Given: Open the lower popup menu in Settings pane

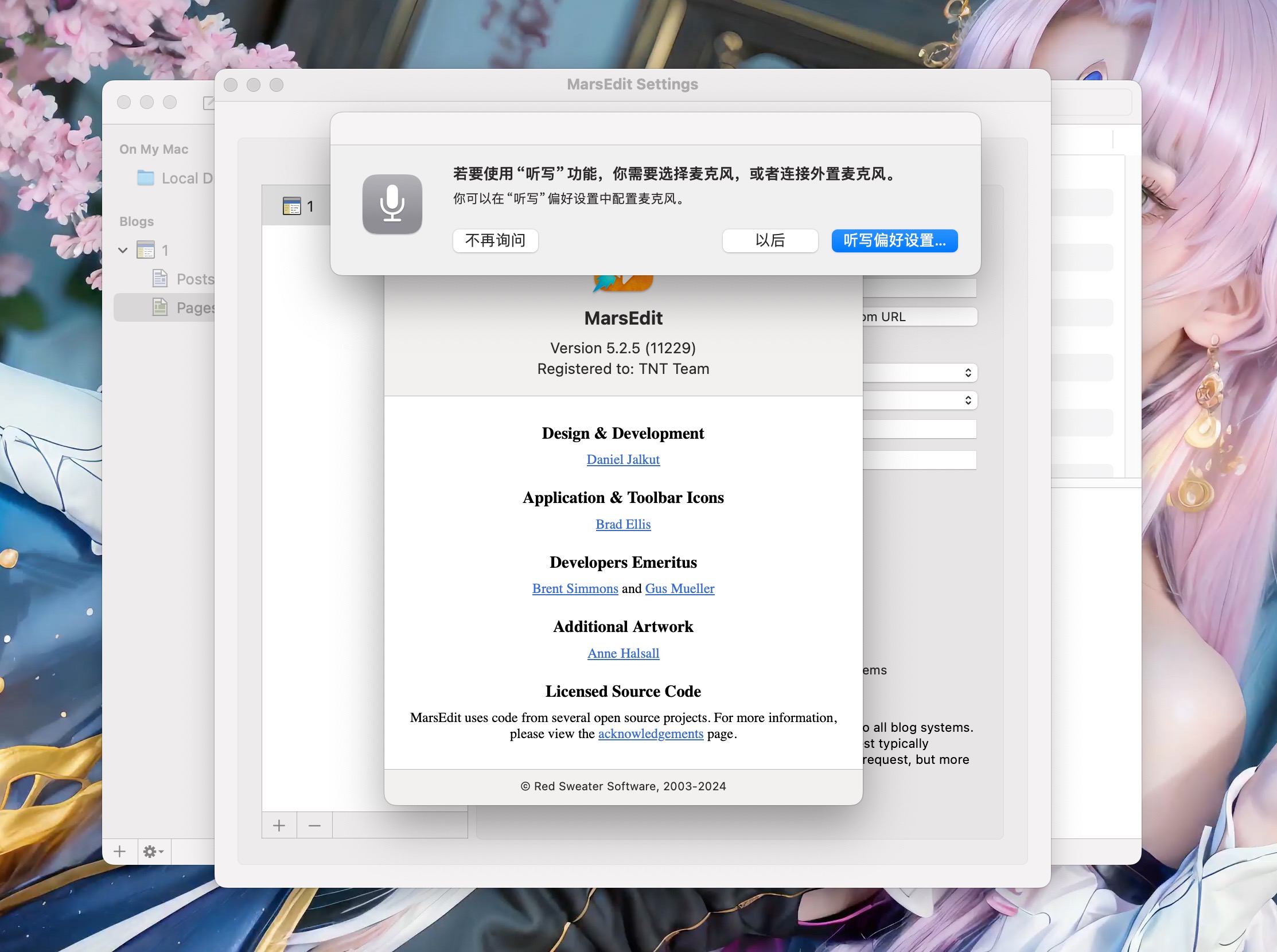Looking at the screenshot, I should click(x=920, y=400).
